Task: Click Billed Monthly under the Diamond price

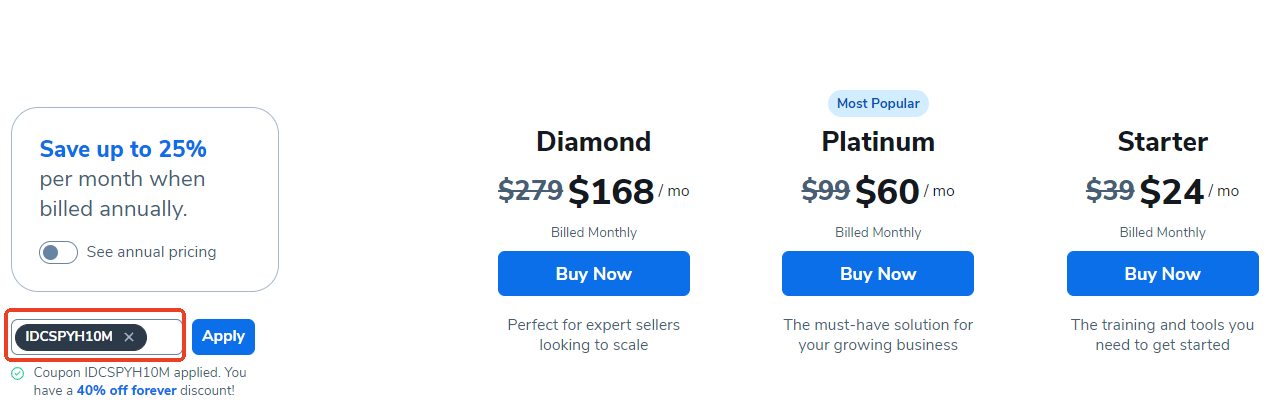Action: 593,232
